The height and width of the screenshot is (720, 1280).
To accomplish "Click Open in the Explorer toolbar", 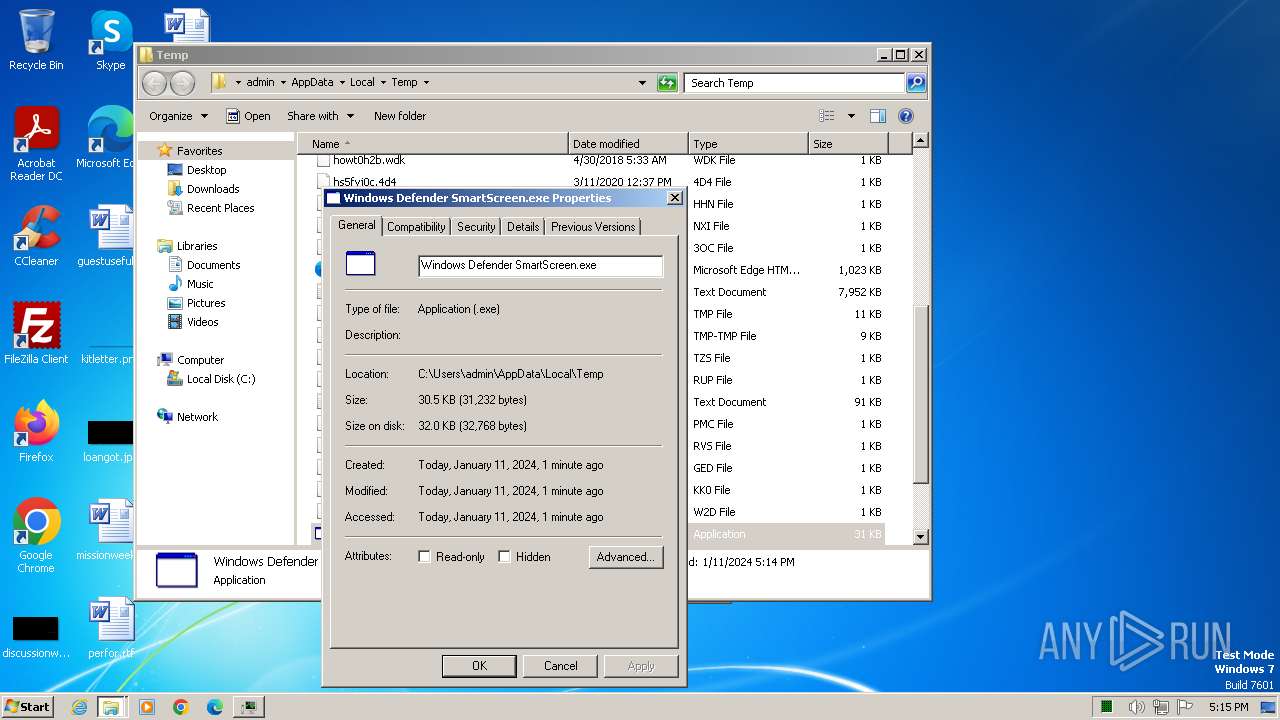I will [248, 116].
